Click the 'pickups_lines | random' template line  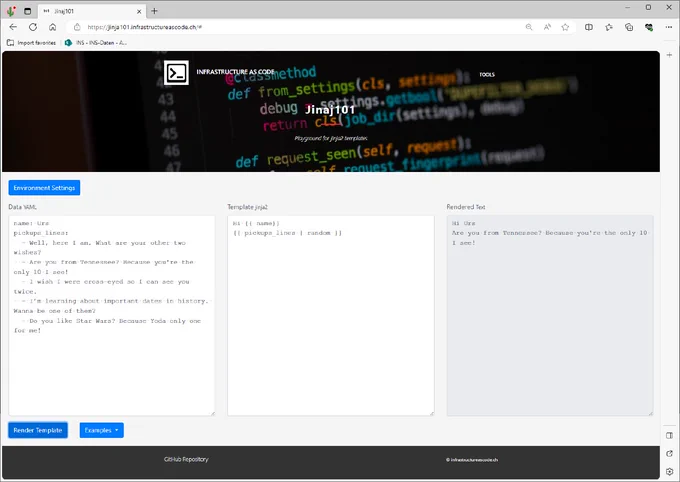[288, 233]
